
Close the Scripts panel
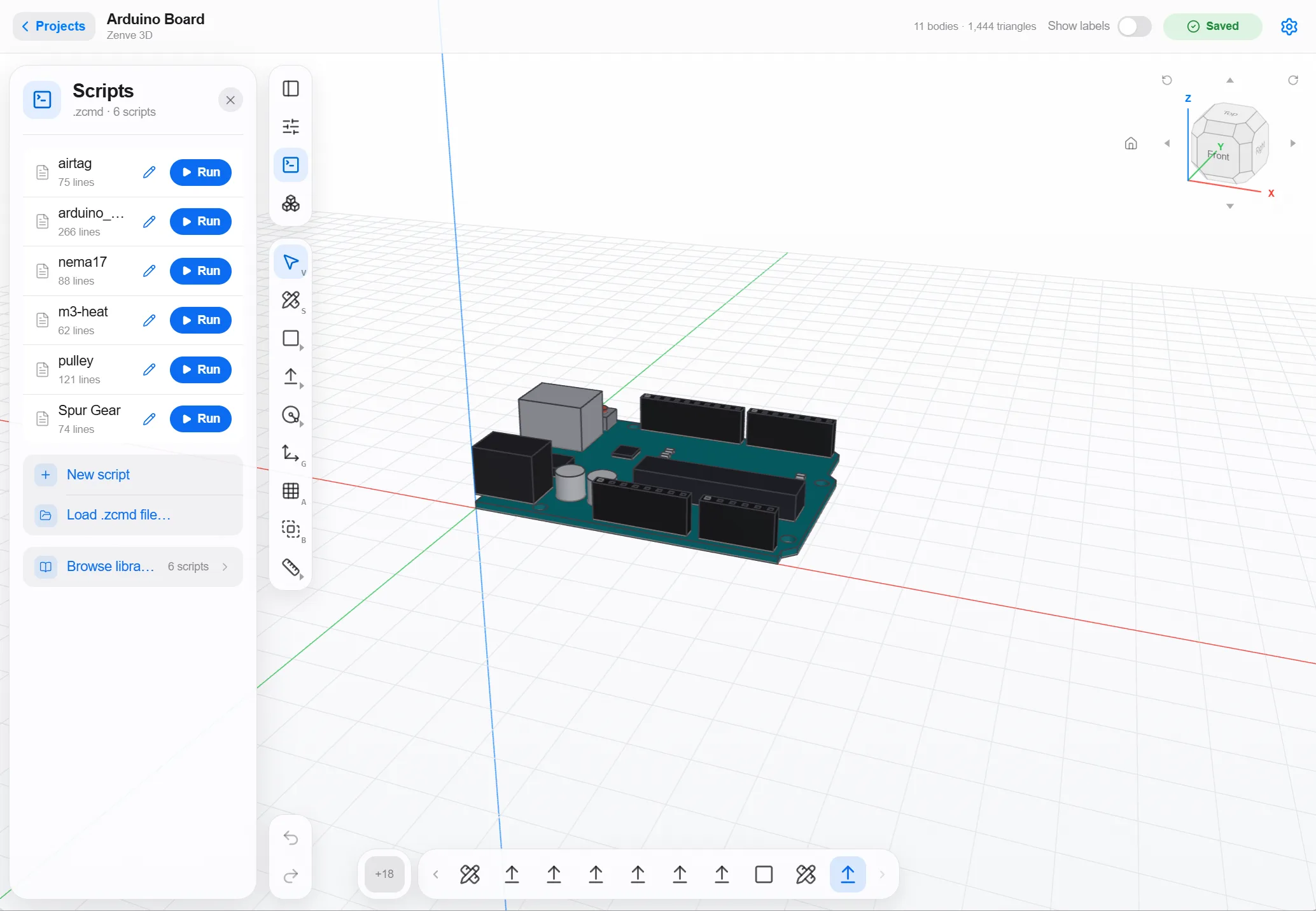pyautogui.click(x=230, y=100)
